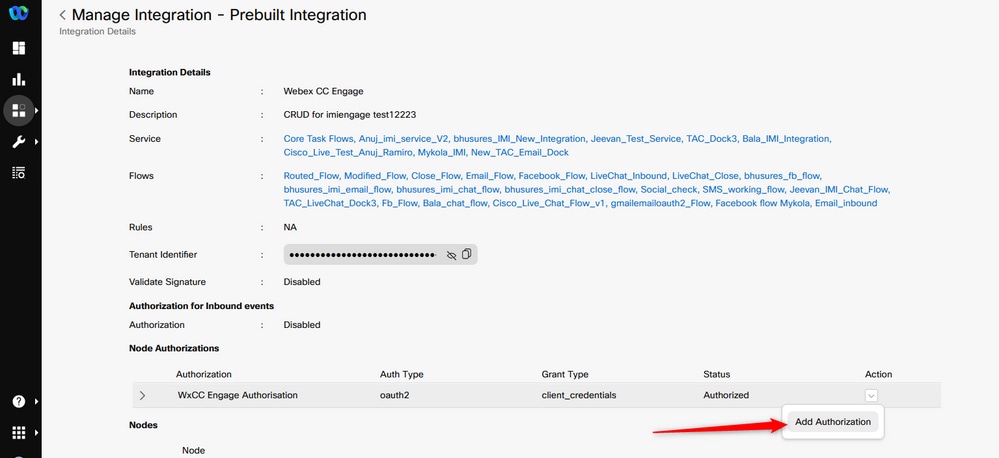Image resolution: width=999 pixels, height=458 pixels.
Task: Click the Validate Signature 'Disabled' value
Action: [x=302, y=282]
